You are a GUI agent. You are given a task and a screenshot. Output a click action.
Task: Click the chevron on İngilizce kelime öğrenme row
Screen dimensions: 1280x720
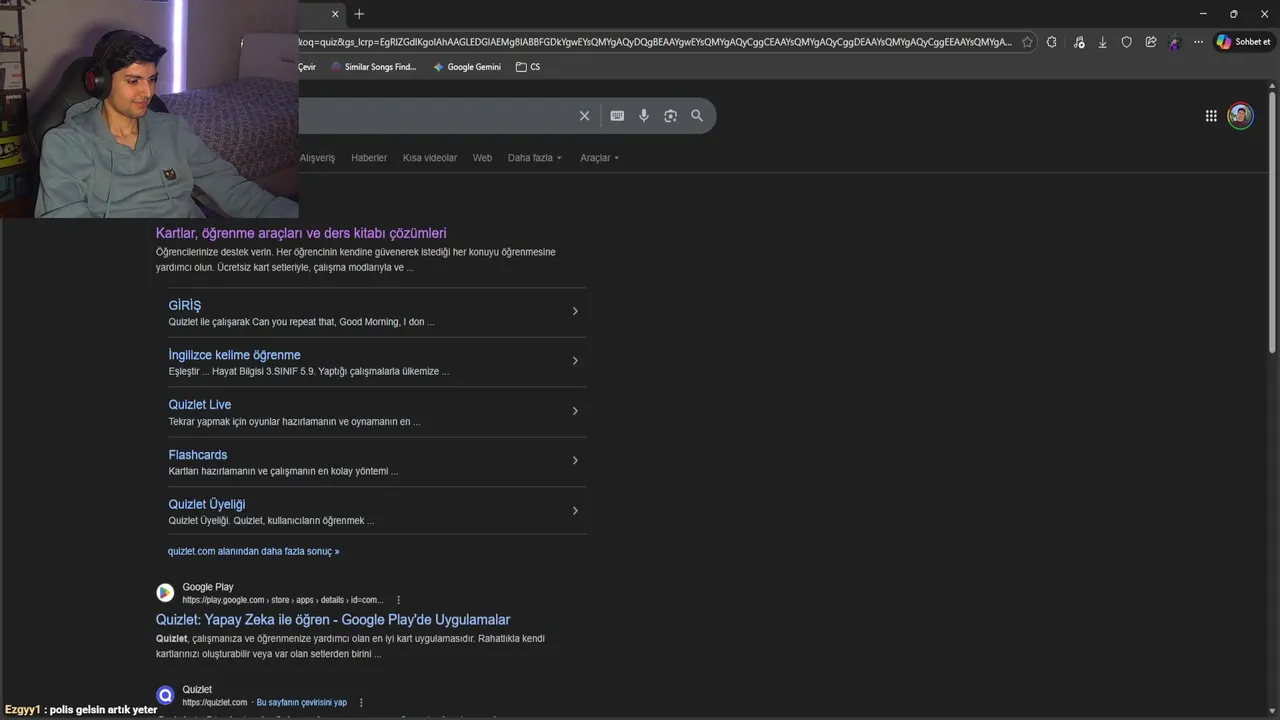click(575, 361)
